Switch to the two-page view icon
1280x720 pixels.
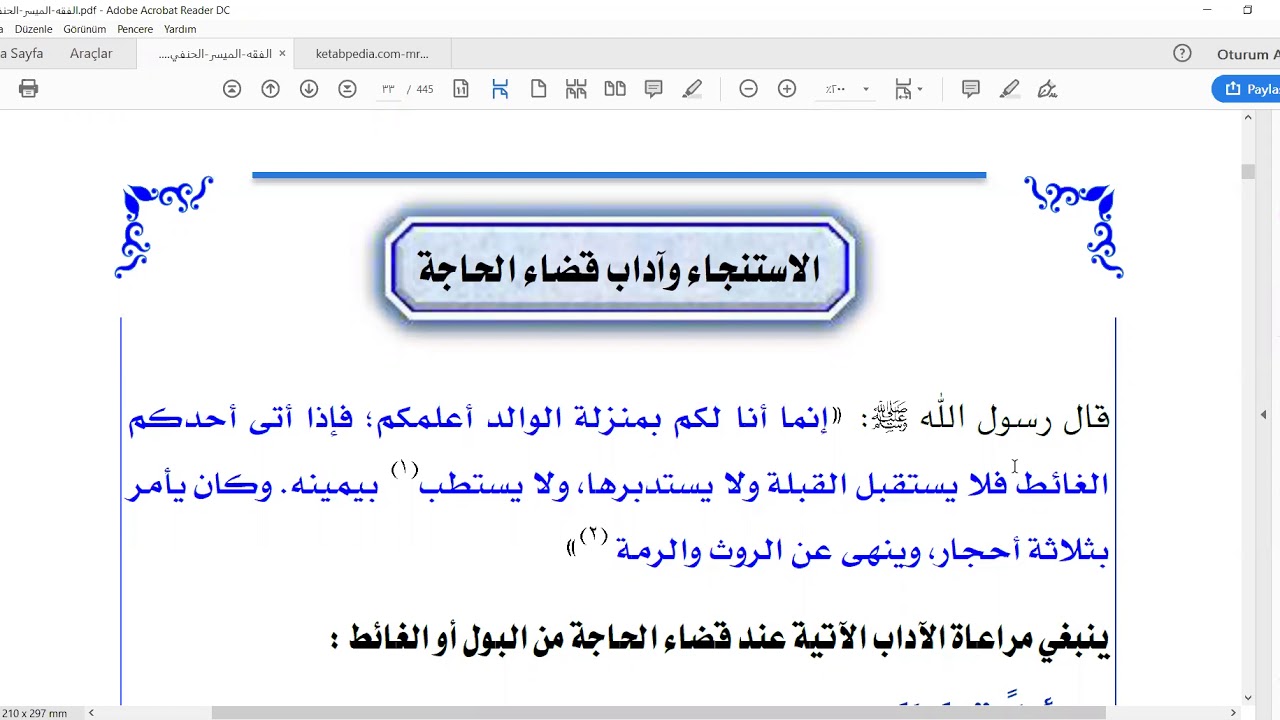pyautogui.click(x=615, y=89)
